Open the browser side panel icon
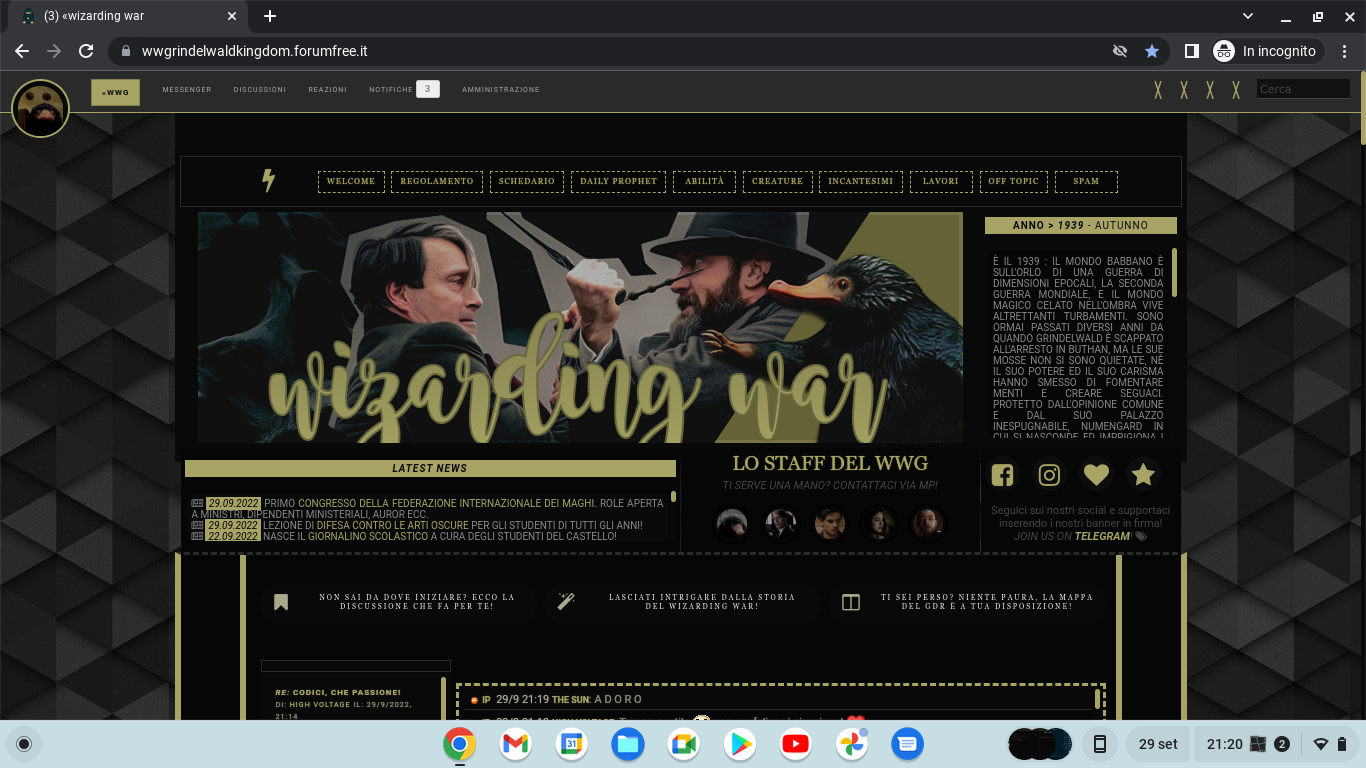 click(1192, 51)
